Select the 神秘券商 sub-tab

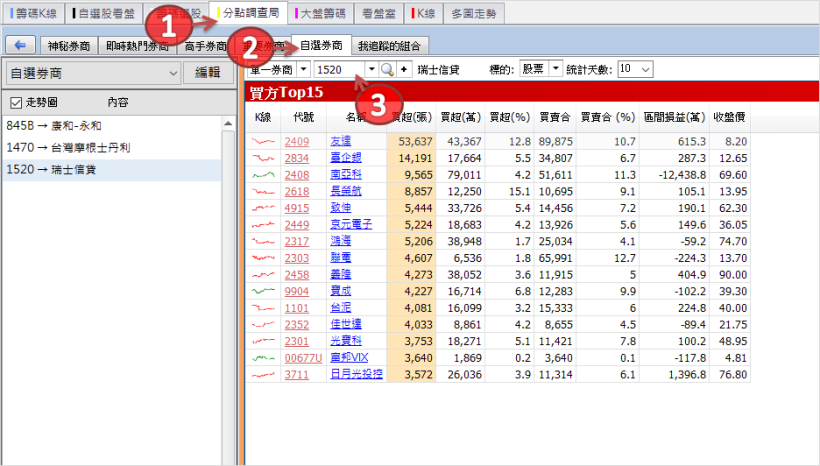pyautogui.click(x=69, y=46)
